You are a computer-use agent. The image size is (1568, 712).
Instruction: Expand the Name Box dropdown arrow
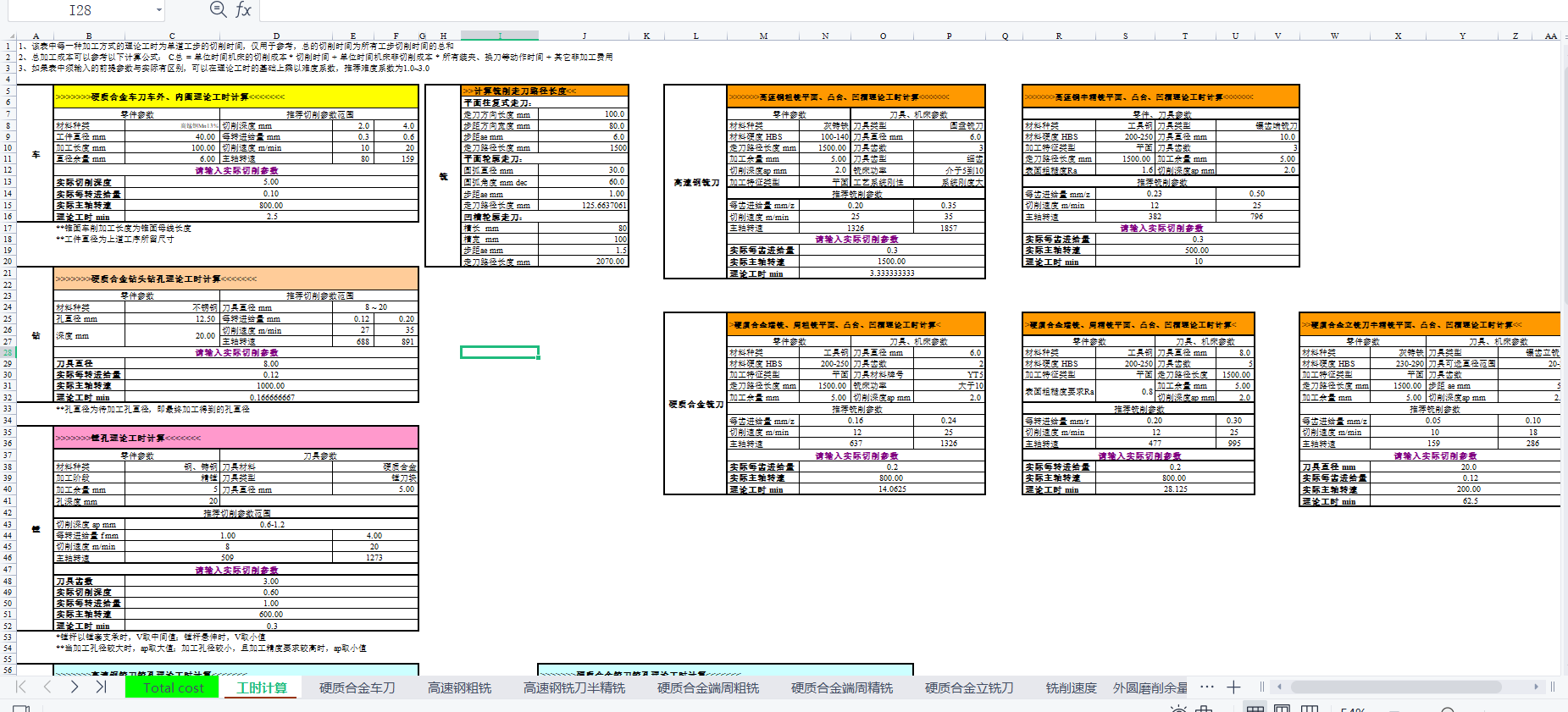(x=158, y=10)
